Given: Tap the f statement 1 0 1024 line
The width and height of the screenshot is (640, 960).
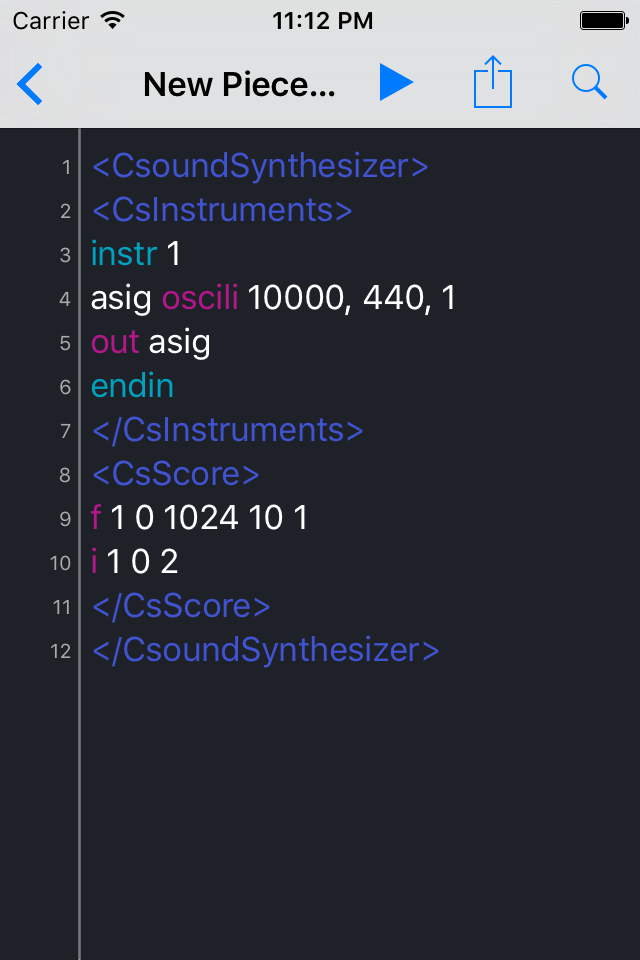Looking at the screenshot, I should (x=199, y=517).
